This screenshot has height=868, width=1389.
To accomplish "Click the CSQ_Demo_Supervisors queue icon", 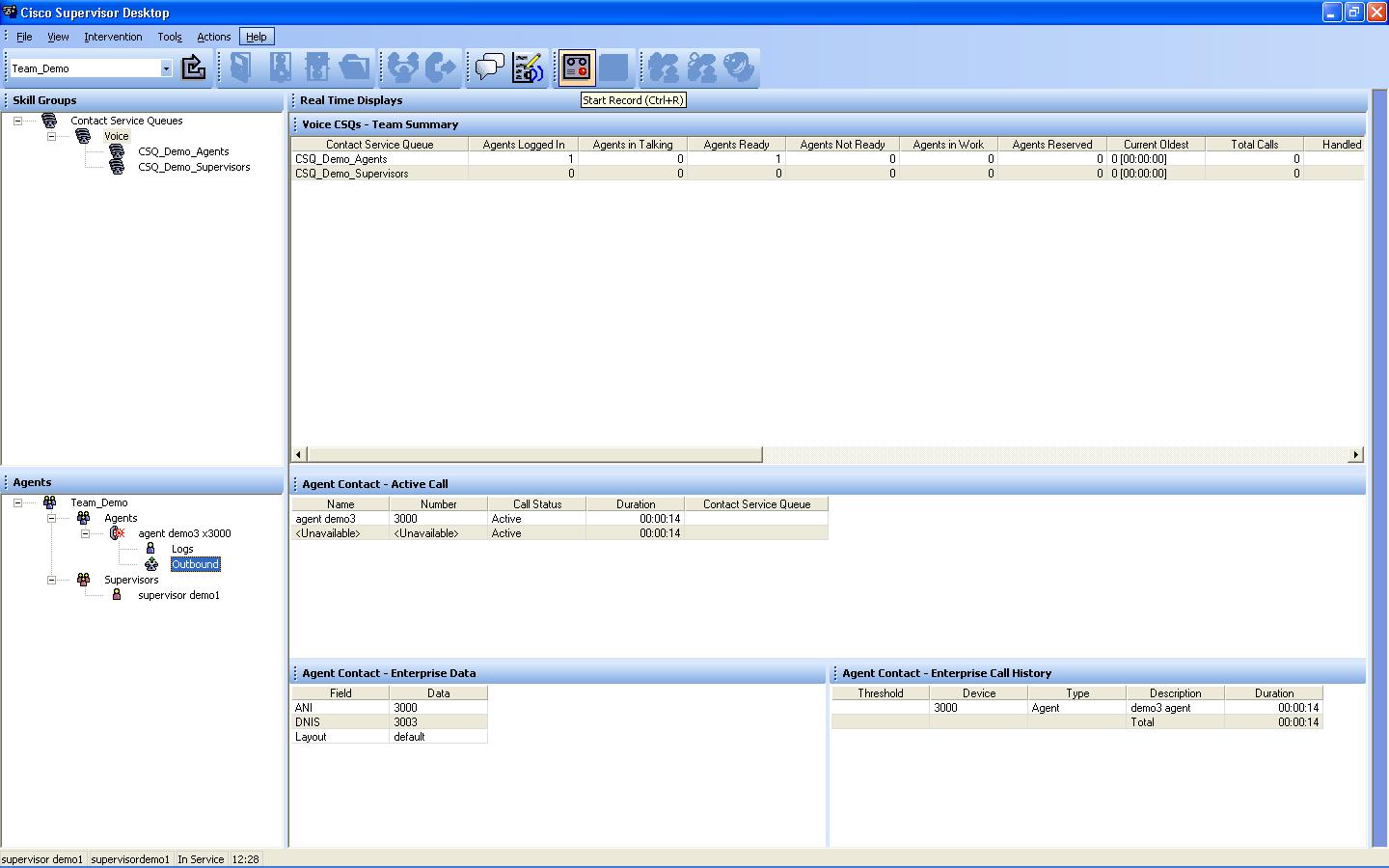I will [117, 167].
